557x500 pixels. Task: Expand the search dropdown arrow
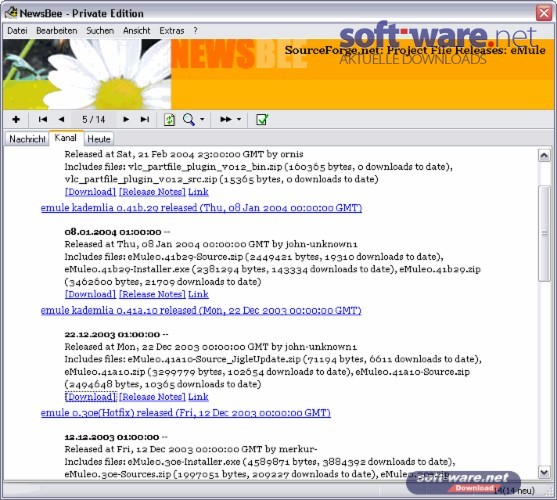202,119
